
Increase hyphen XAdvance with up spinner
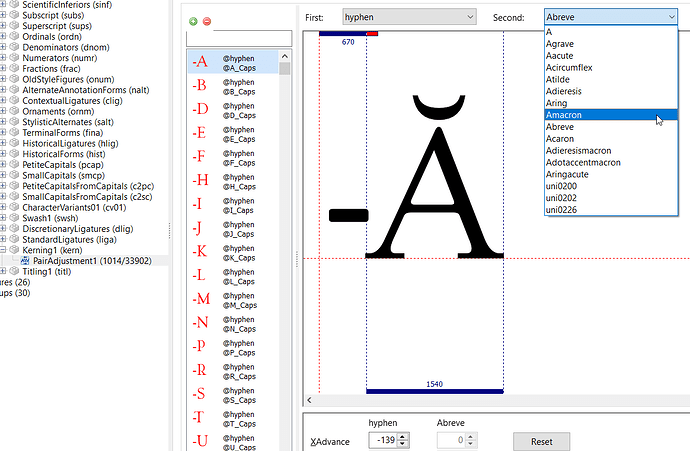coord(403,437)
